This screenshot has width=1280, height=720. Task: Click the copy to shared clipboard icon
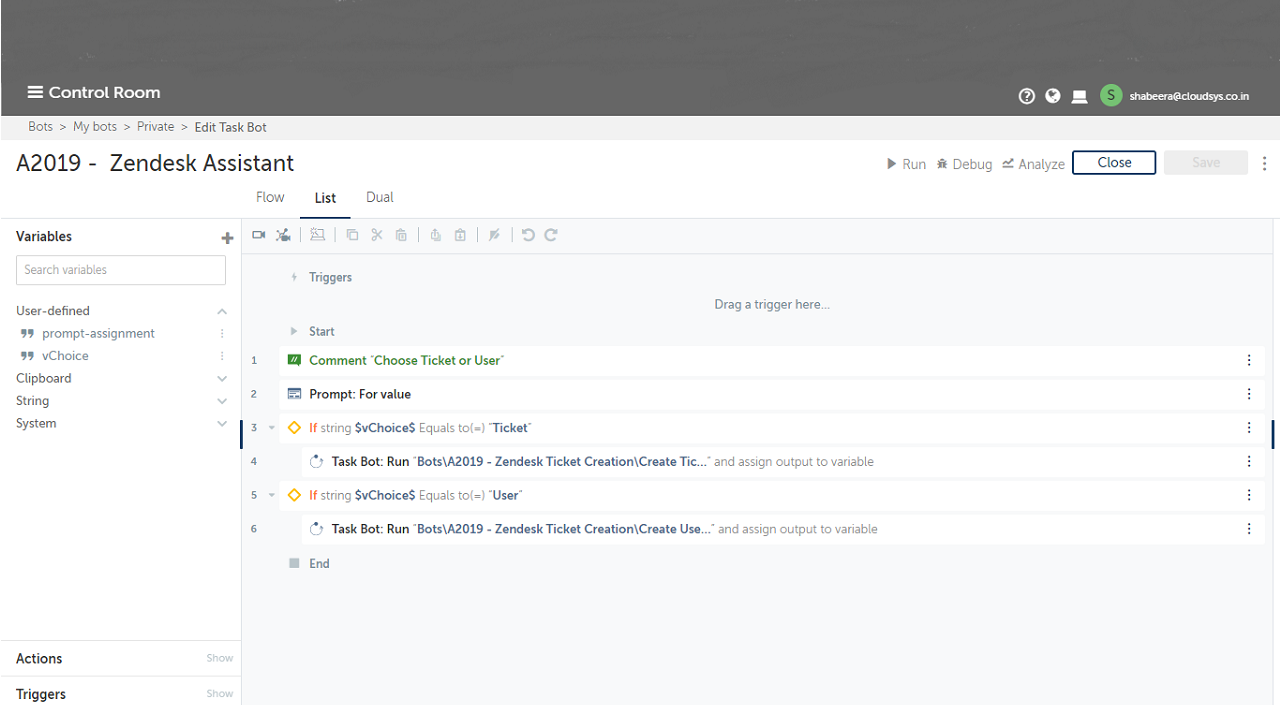point(436,235)
